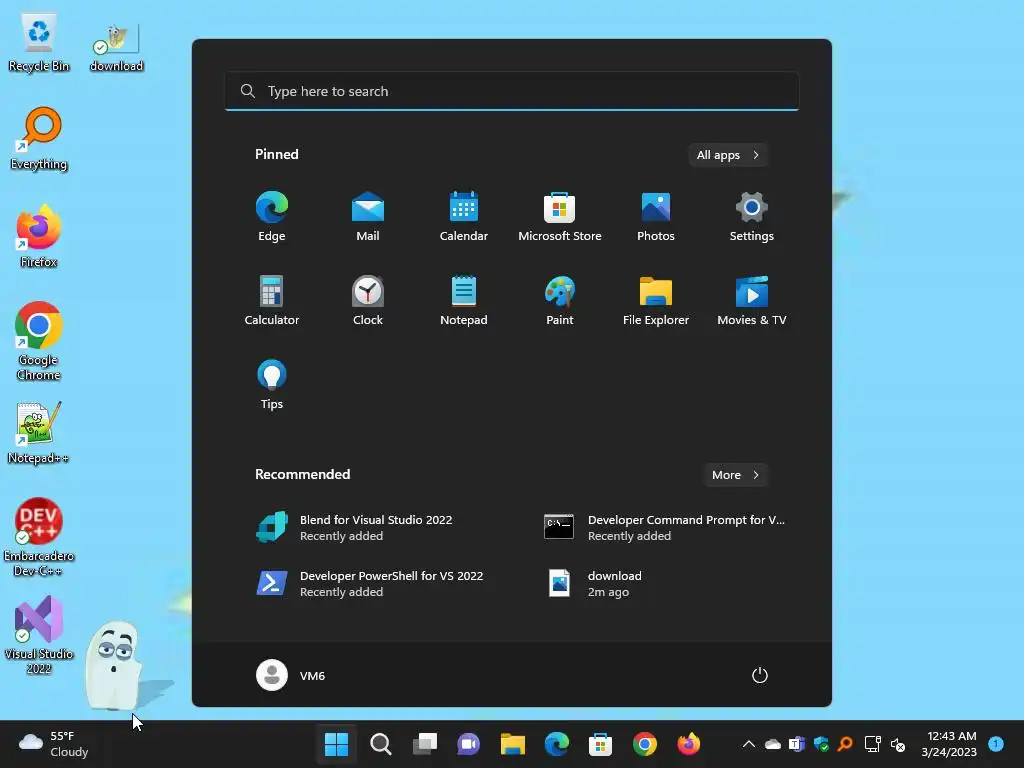Launch the Calendar app
1024x768 pixels.
coord(464,216)
